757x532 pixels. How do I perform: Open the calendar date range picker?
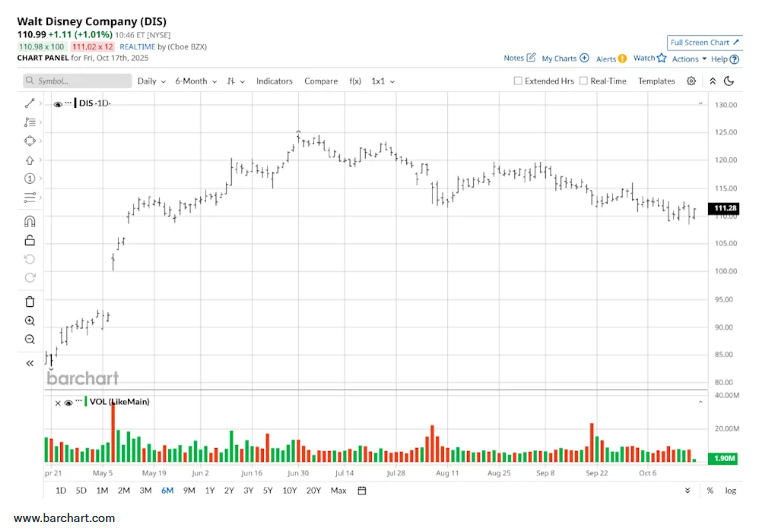[362, 490]
